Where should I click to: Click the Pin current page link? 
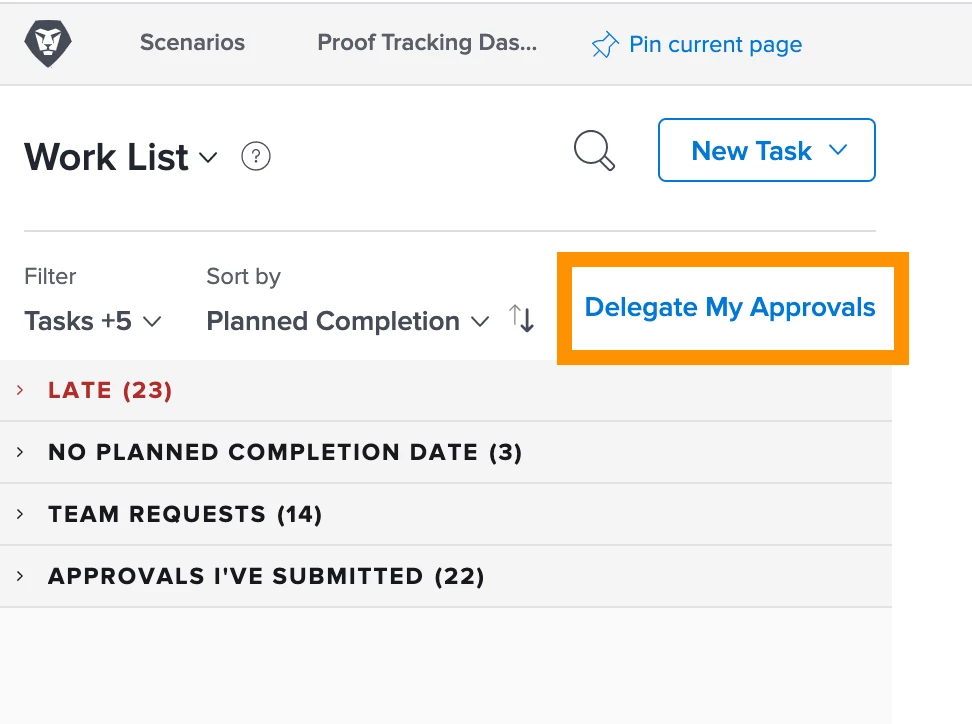[715, 45]
